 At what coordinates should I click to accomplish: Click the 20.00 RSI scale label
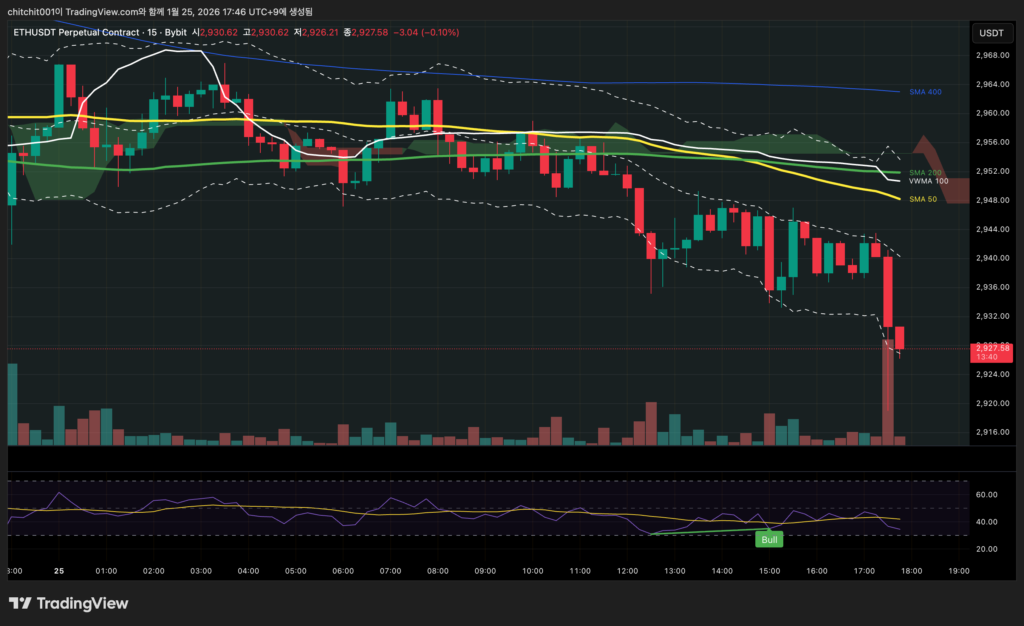coord(987,550)
